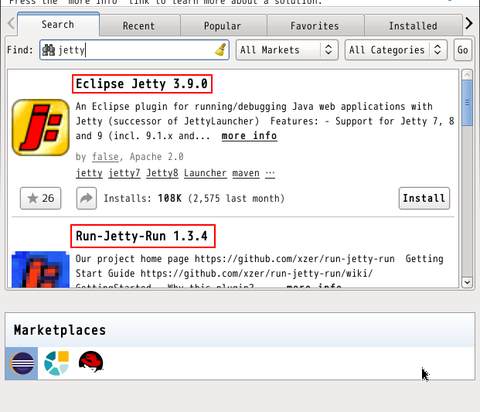Click the 'Launcher' tag link

pos(205,173)
